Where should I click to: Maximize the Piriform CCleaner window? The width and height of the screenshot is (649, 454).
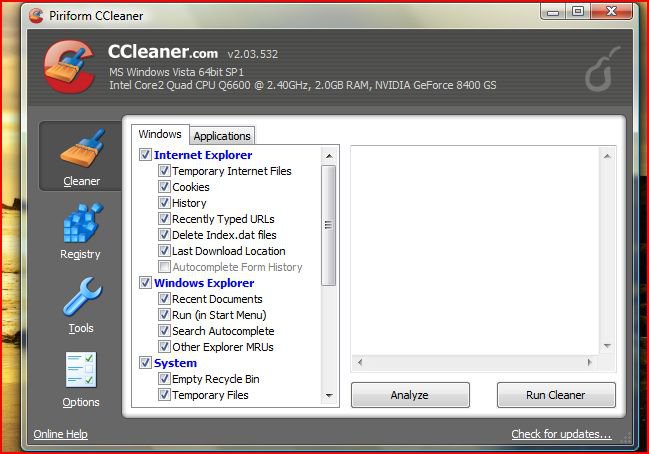click(x=578, y=12)
